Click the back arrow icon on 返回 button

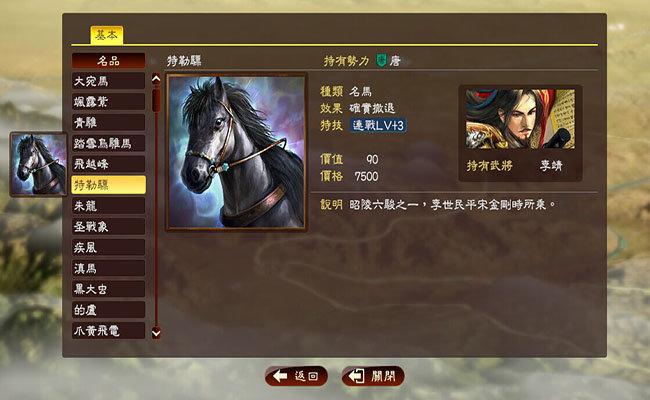click(280, 376)
